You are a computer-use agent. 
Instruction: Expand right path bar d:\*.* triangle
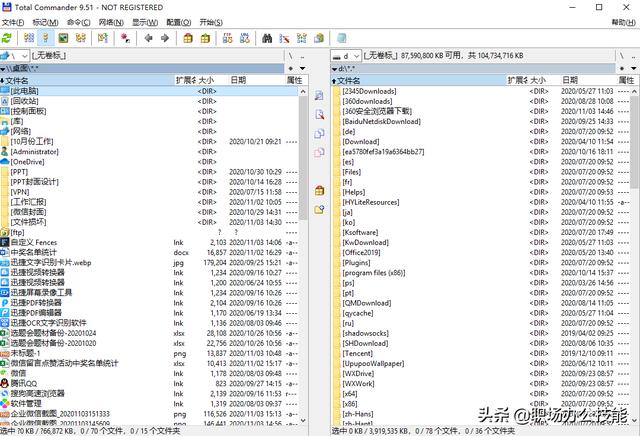point(335,69)
